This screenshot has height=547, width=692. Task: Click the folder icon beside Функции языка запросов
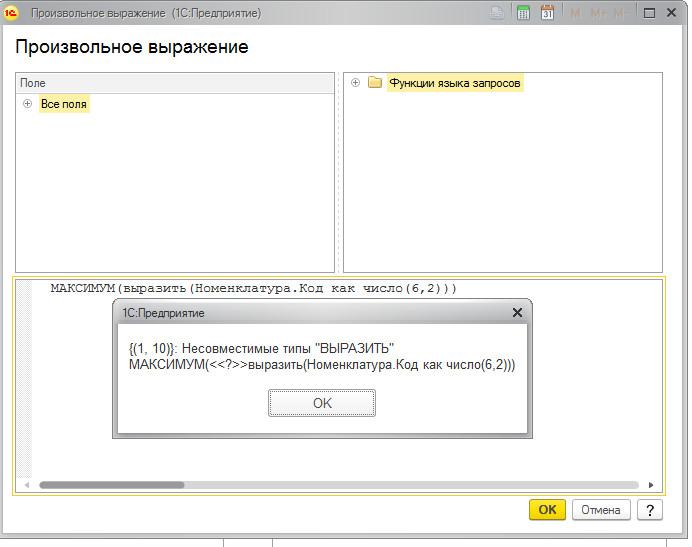(375, 83)
